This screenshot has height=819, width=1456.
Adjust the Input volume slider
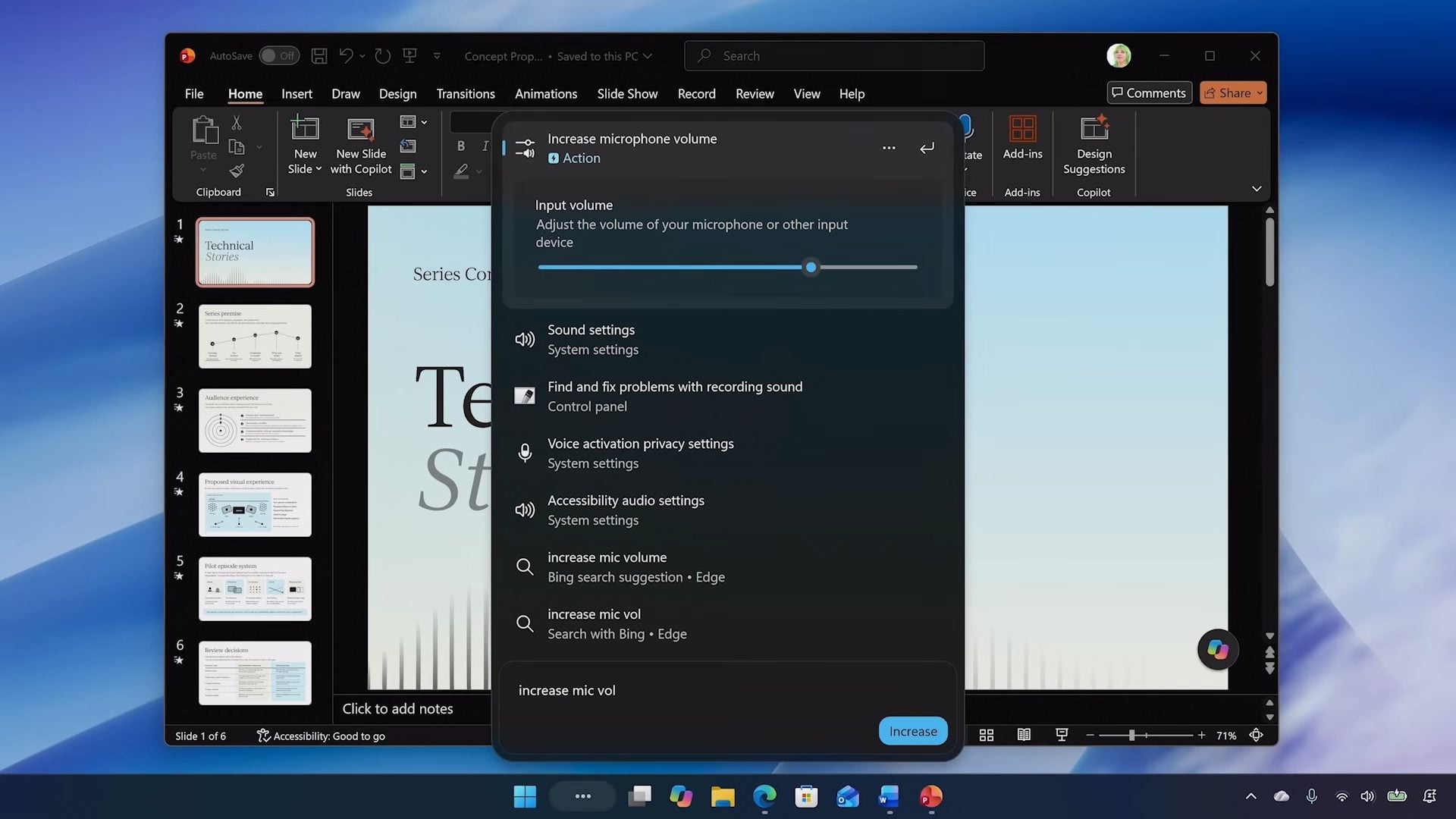811,267
